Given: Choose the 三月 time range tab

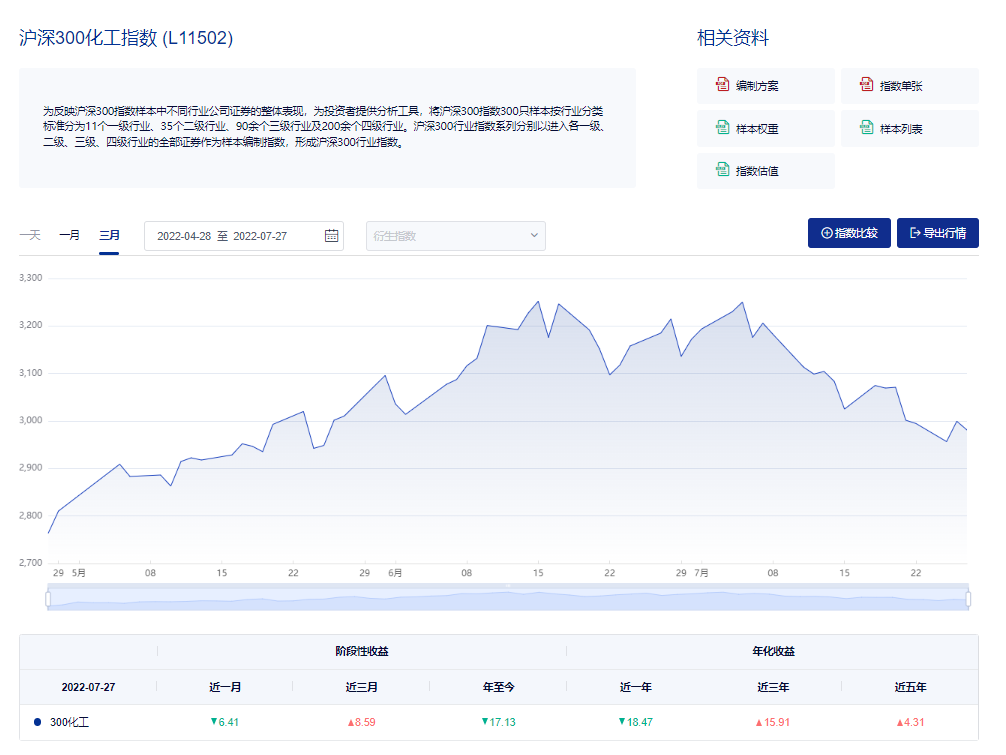Looking at the screenshot, I should click(x=109, y=235).
